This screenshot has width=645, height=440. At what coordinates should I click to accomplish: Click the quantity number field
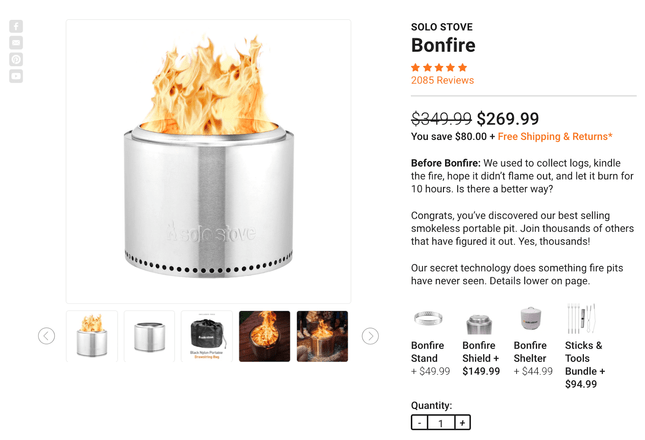point(441,423)
